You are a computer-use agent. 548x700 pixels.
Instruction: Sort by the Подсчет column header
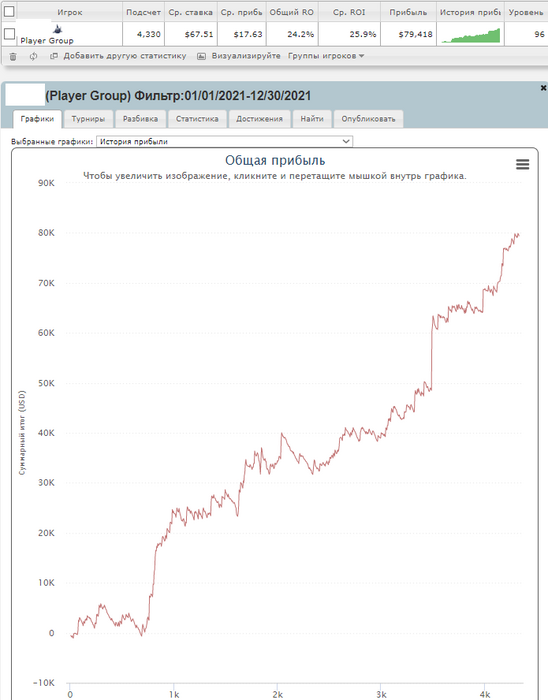click(x=143, y=12)
